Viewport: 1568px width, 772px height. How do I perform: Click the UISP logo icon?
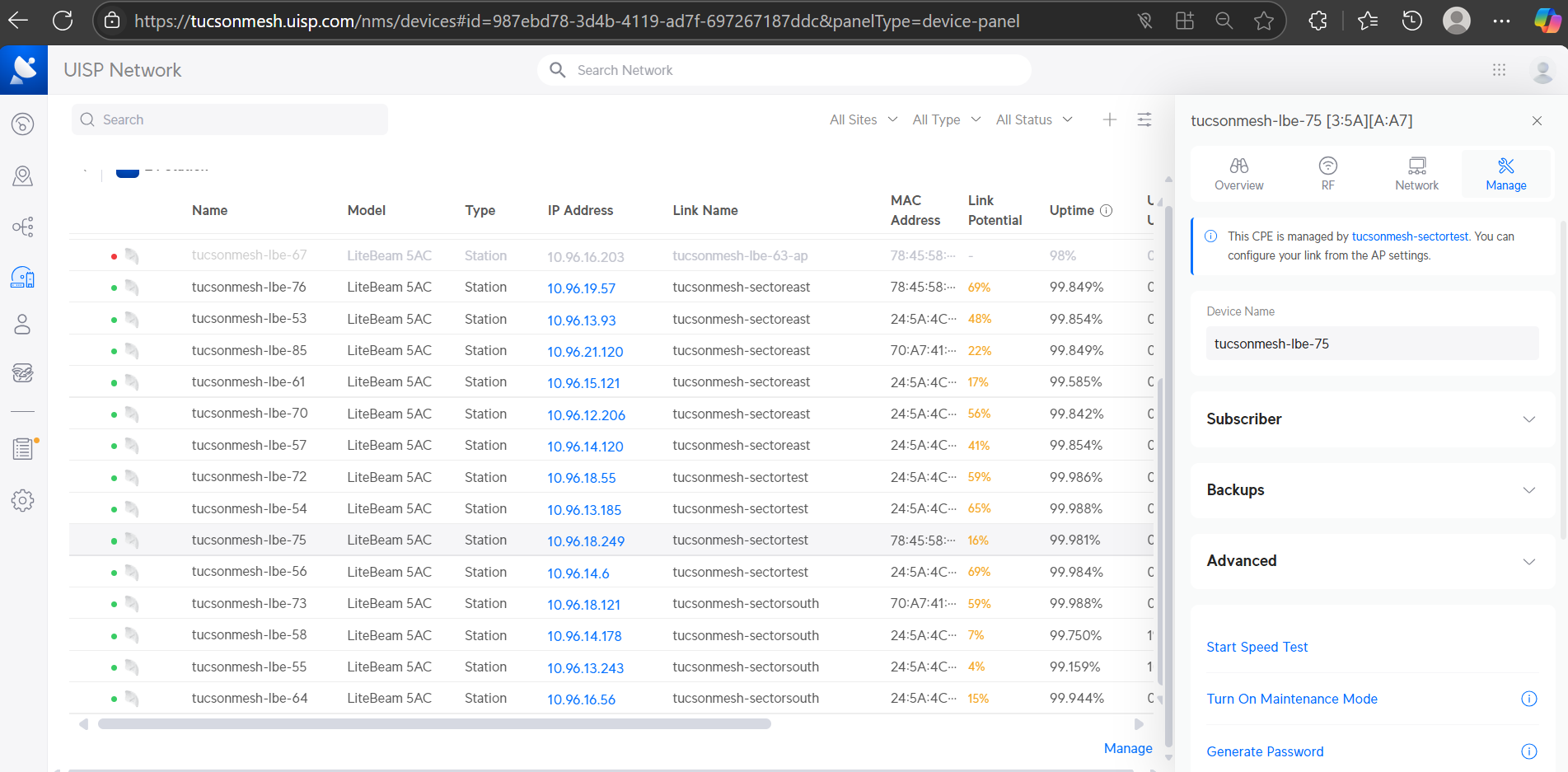(x=24, y=70)
